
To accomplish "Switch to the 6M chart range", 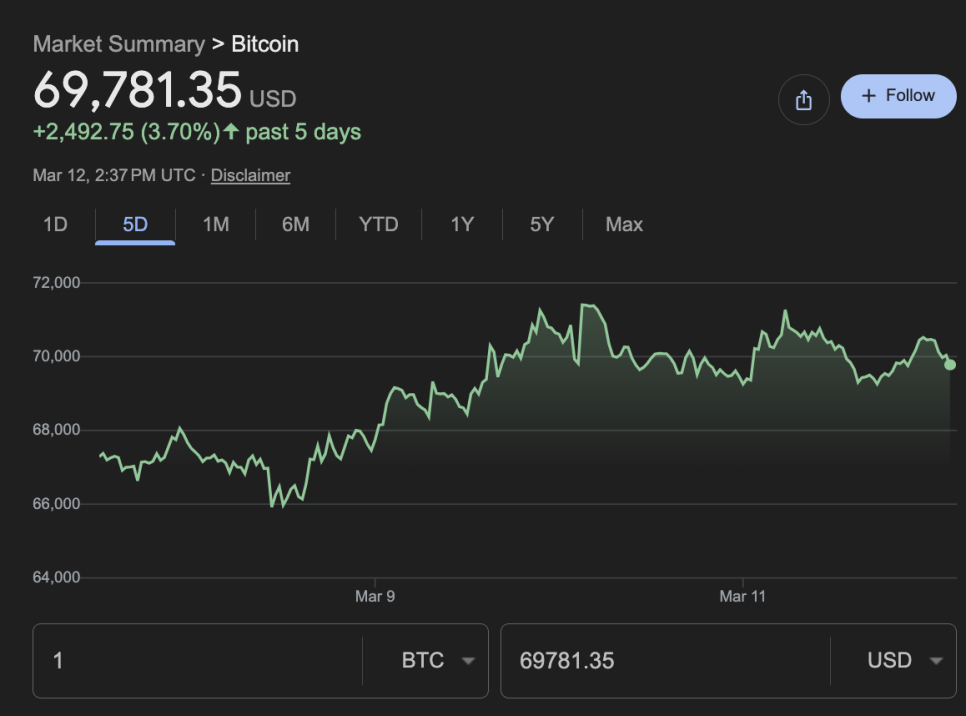I will (295, 225).
